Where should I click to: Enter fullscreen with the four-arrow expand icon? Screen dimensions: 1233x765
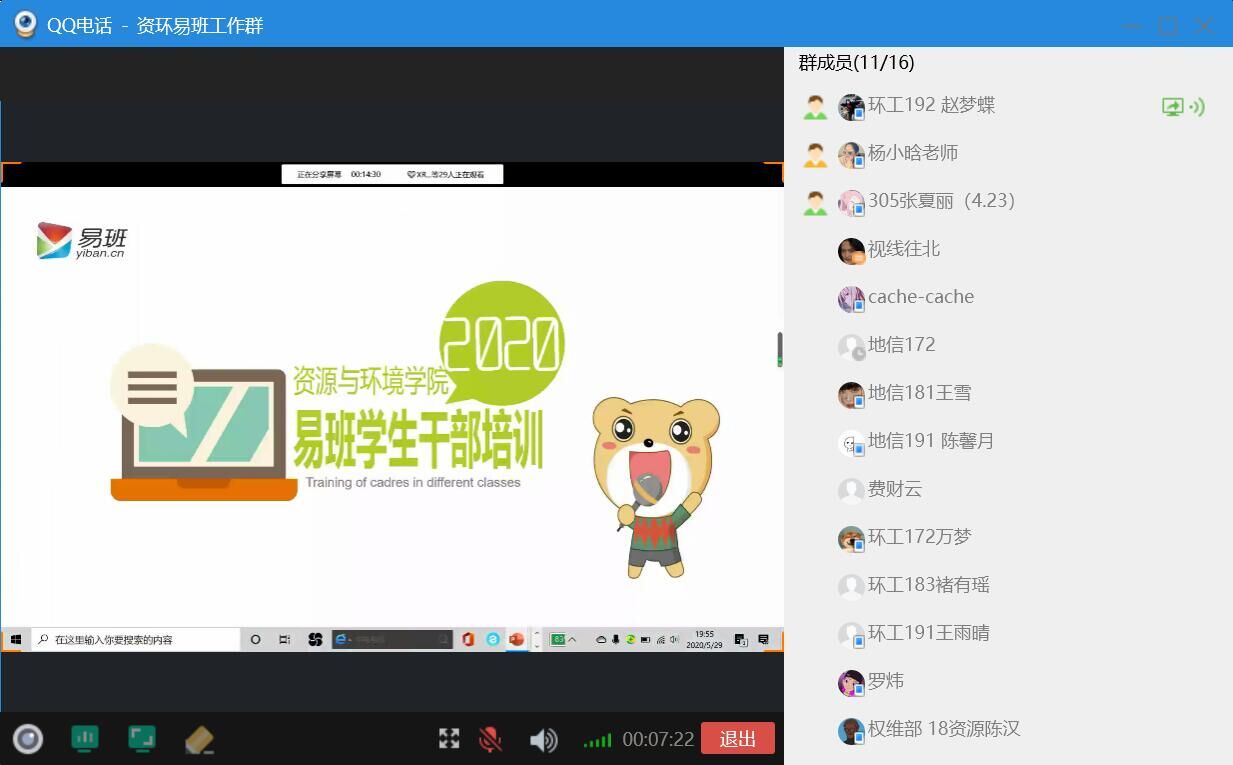[449, 739]
